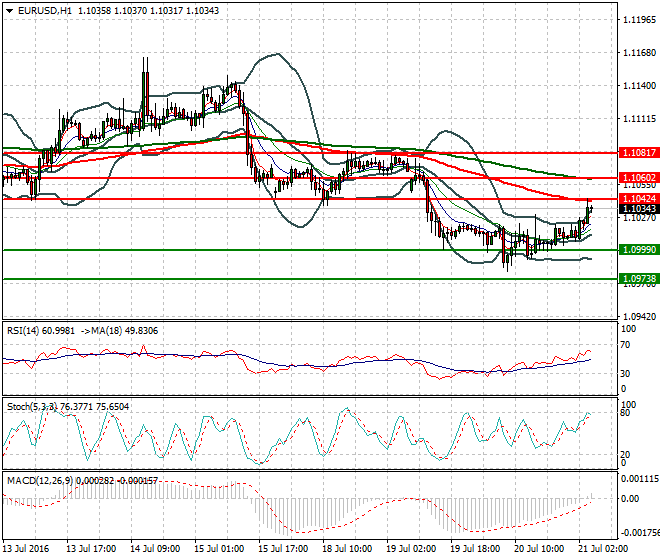Click the 19 Jul 02:00 time axis label
660x560 pixels.
coord(411,549)
